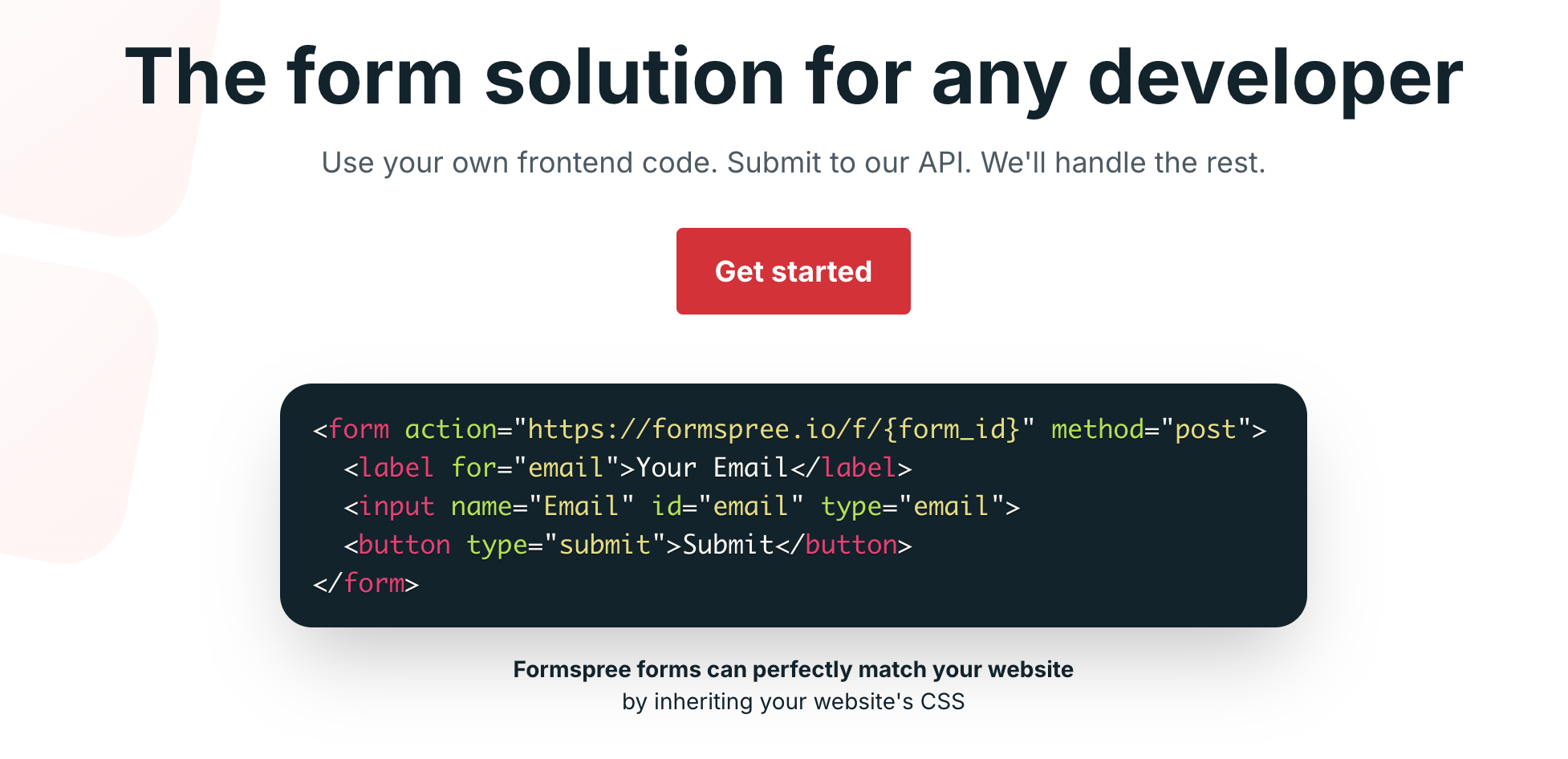Click the closing label tag in the snippet

tap(851, 468)
